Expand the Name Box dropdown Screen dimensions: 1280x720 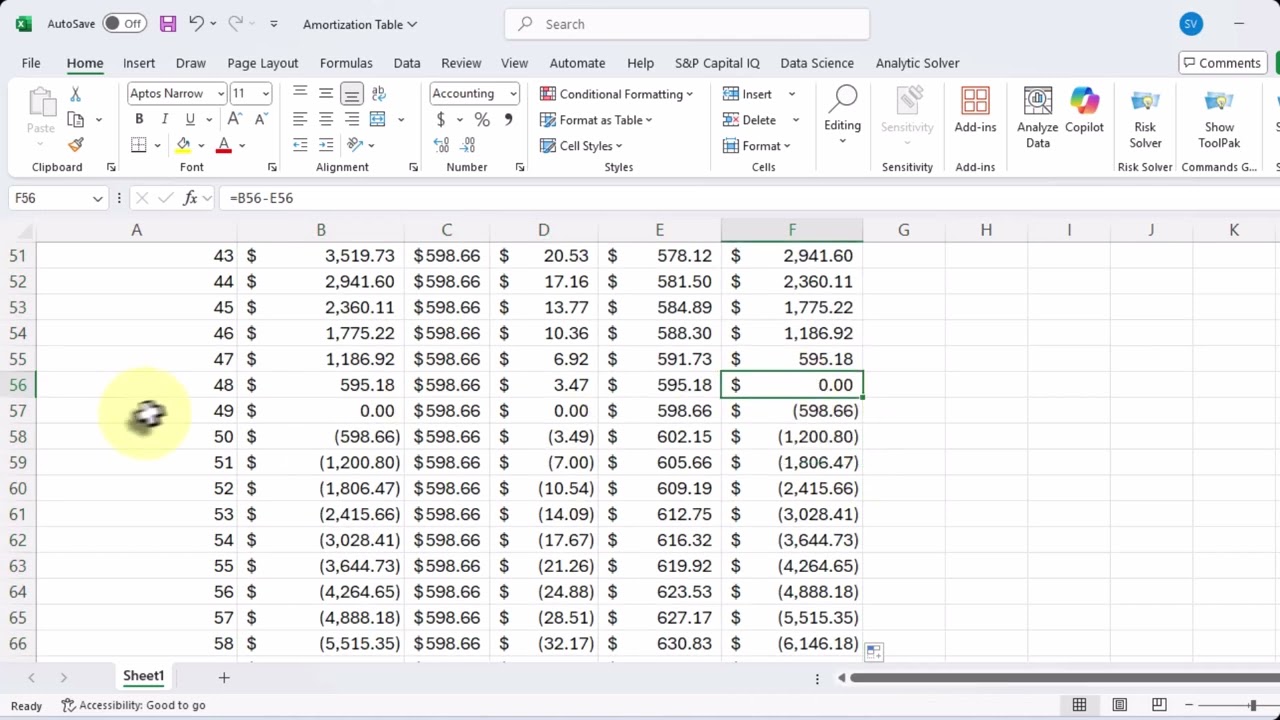(97, 198)
